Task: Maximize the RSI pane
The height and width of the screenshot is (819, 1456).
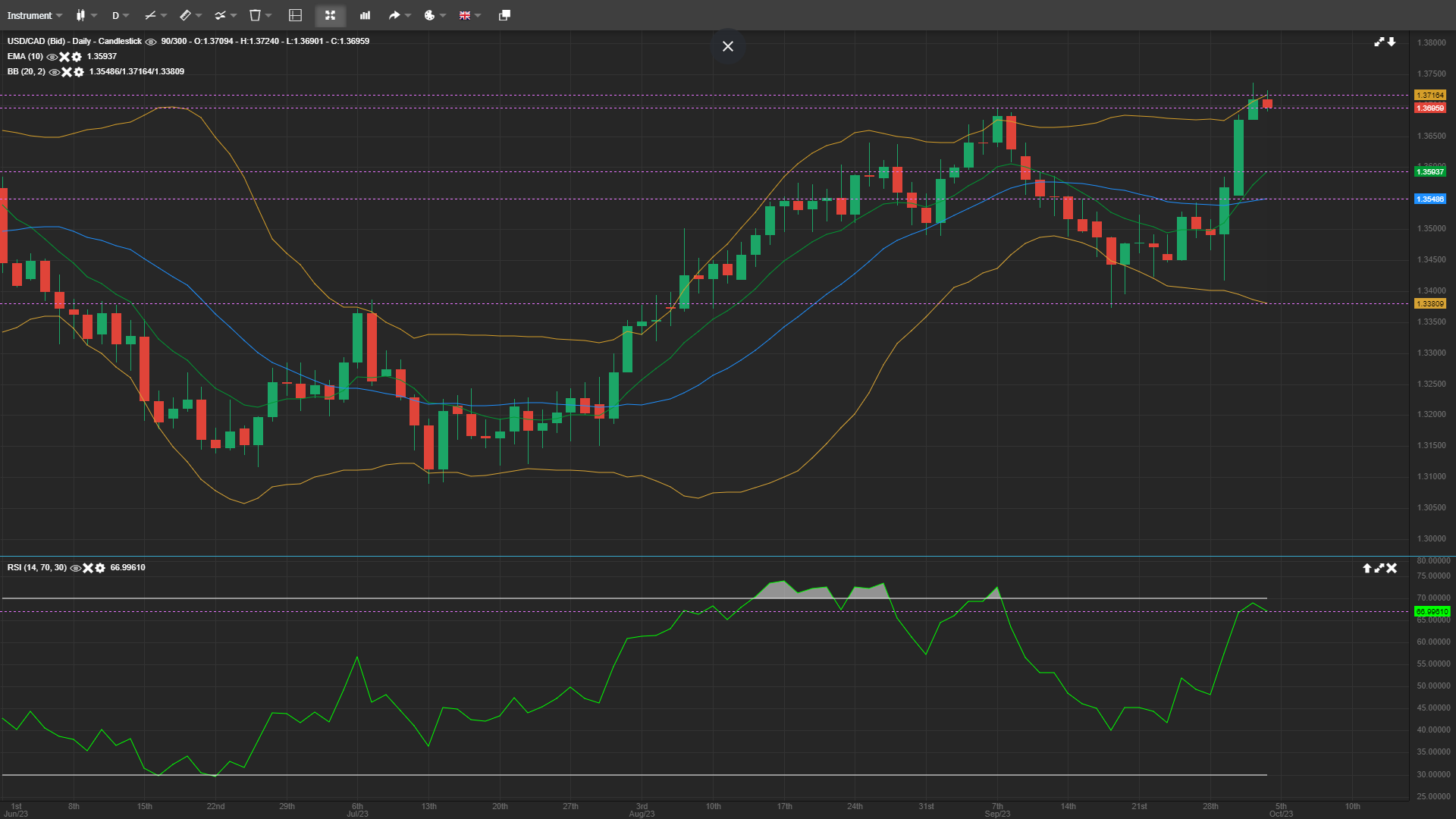Action: pos(1379,568)
